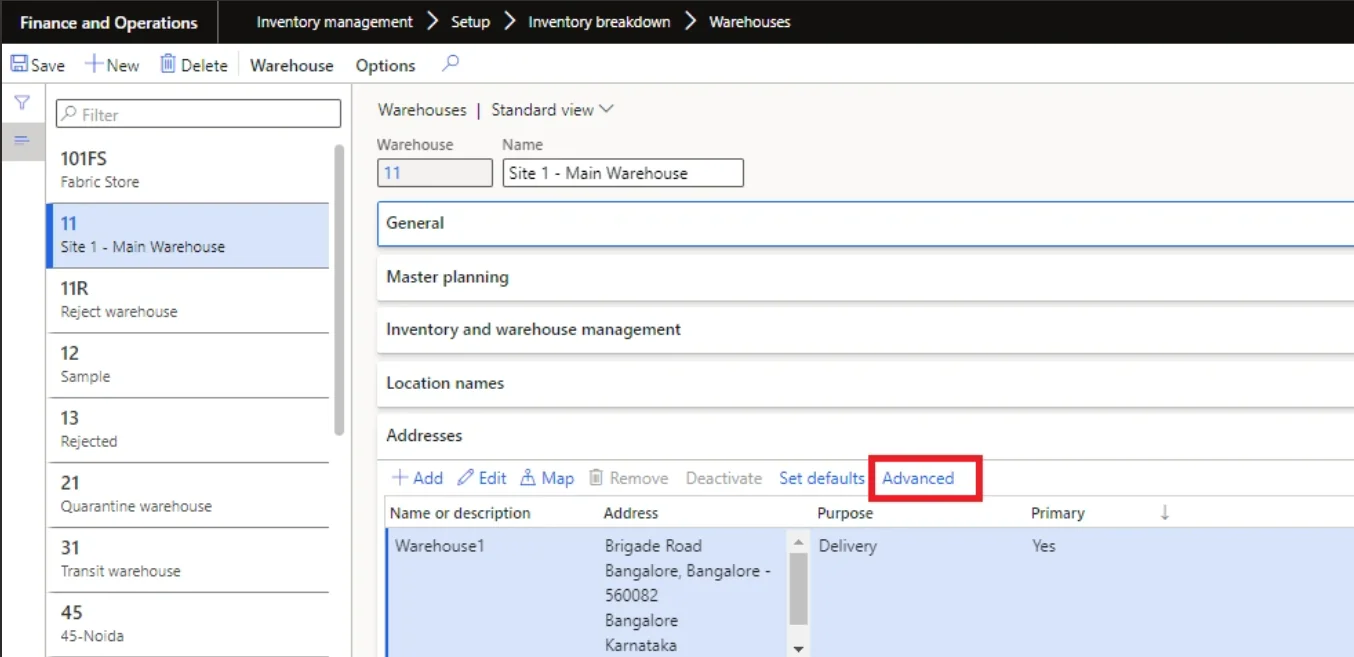This screenshot has height=657, width=1354.
Task: Click the address cell scroll-down arrow
Action: click(x=798, y=649)
